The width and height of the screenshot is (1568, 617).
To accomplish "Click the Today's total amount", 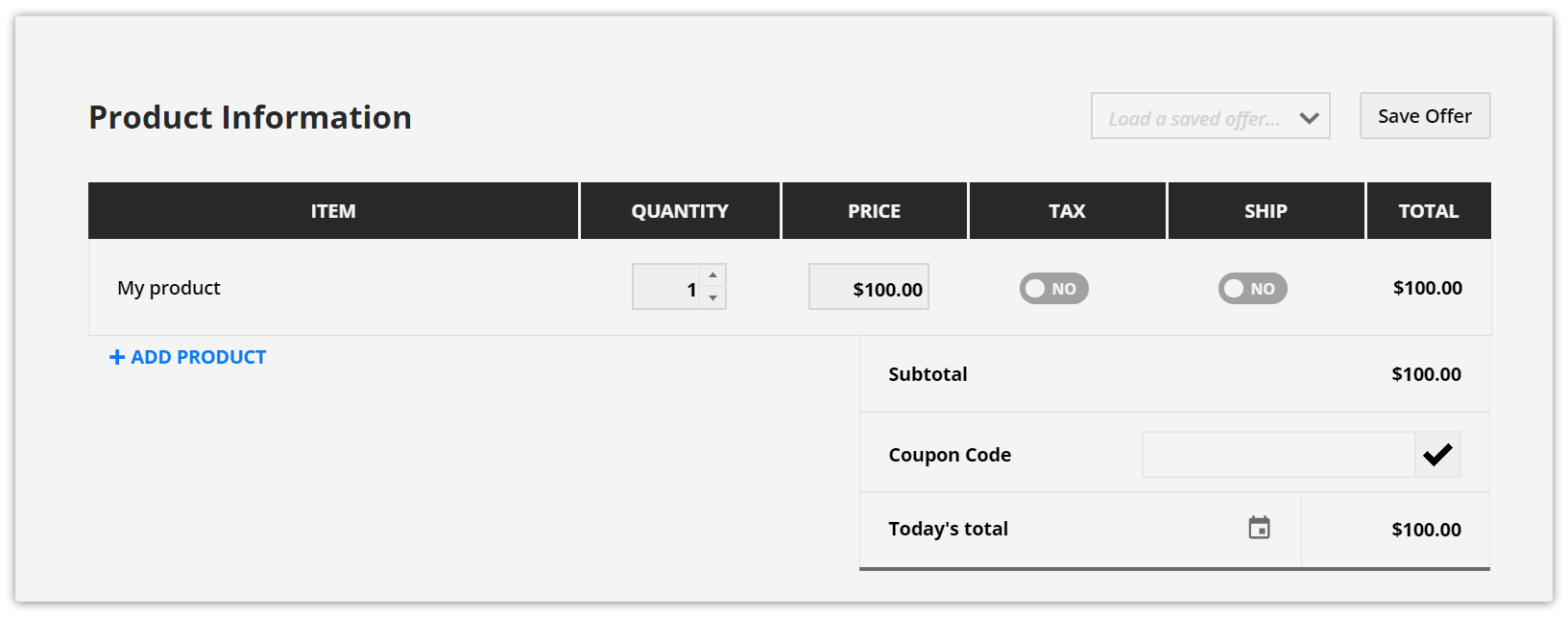I will tap(1426, 530).
